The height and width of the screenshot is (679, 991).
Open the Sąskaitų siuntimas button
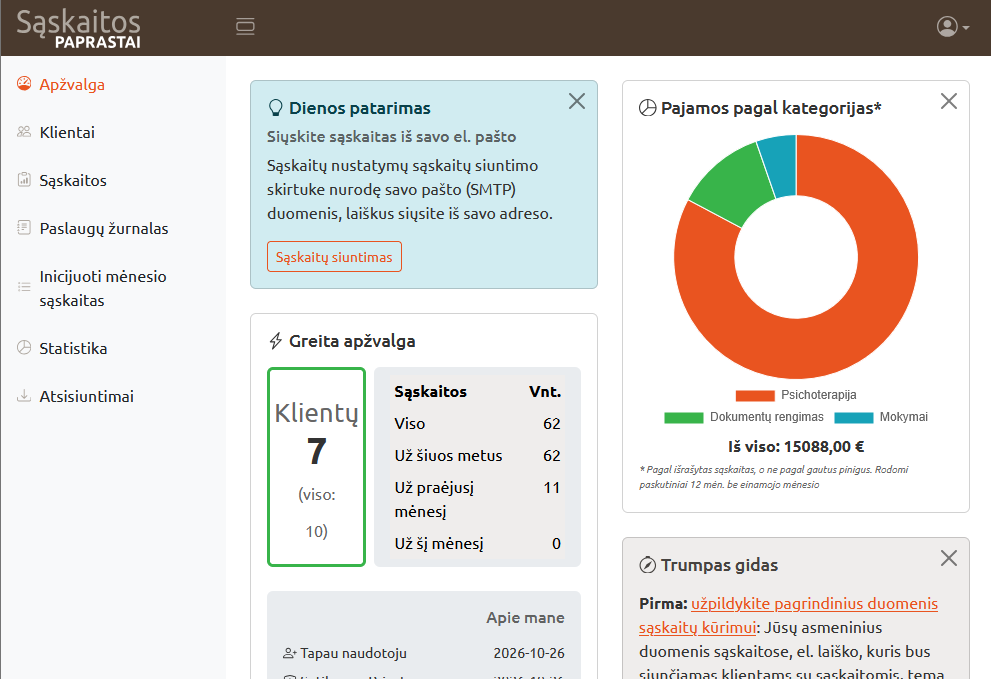(x=334, y=257)
